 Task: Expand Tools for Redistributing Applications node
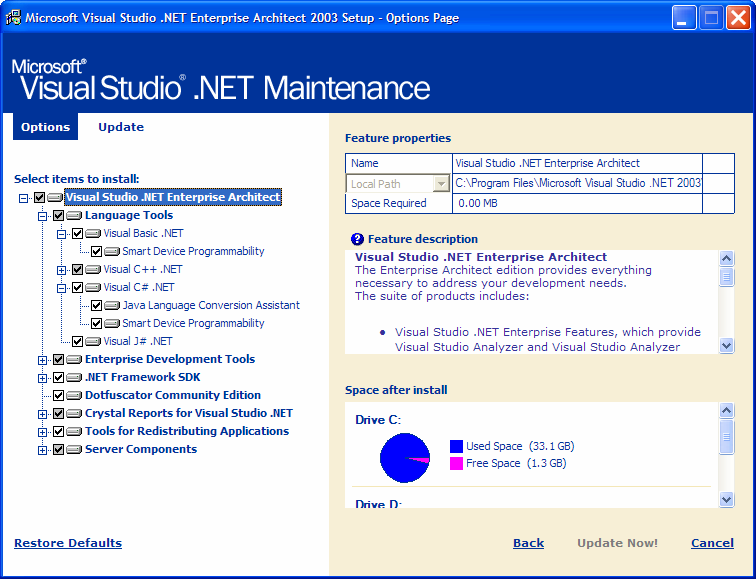tap(42, 432)
